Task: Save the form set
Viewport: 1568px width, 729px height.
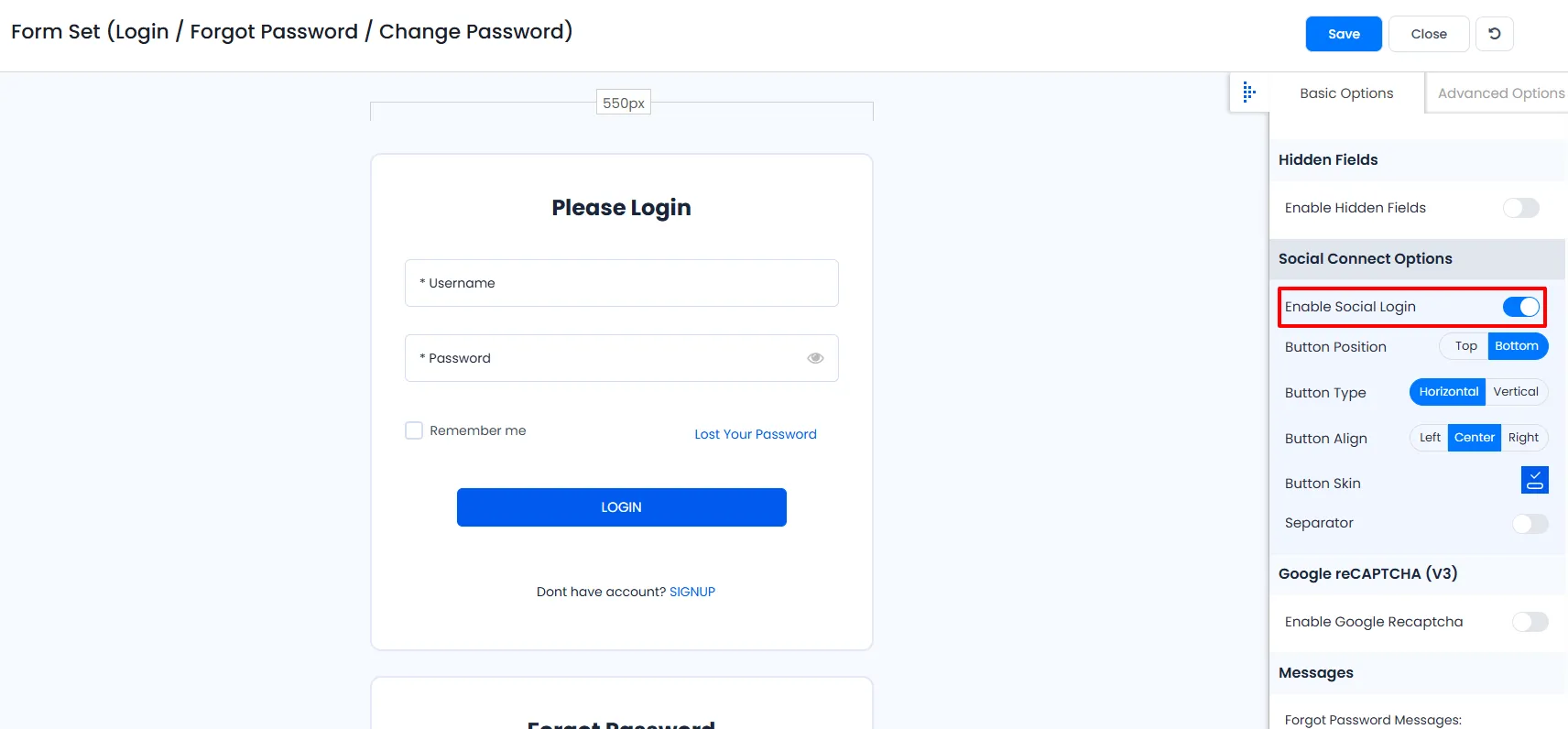Action: (1344, 34)
